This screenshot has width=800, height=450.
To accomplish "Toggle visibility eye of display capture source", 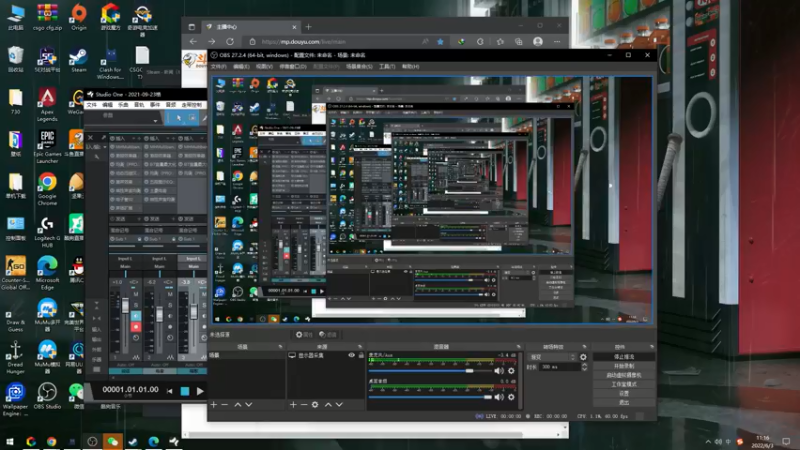I will (x=352, y=355).
